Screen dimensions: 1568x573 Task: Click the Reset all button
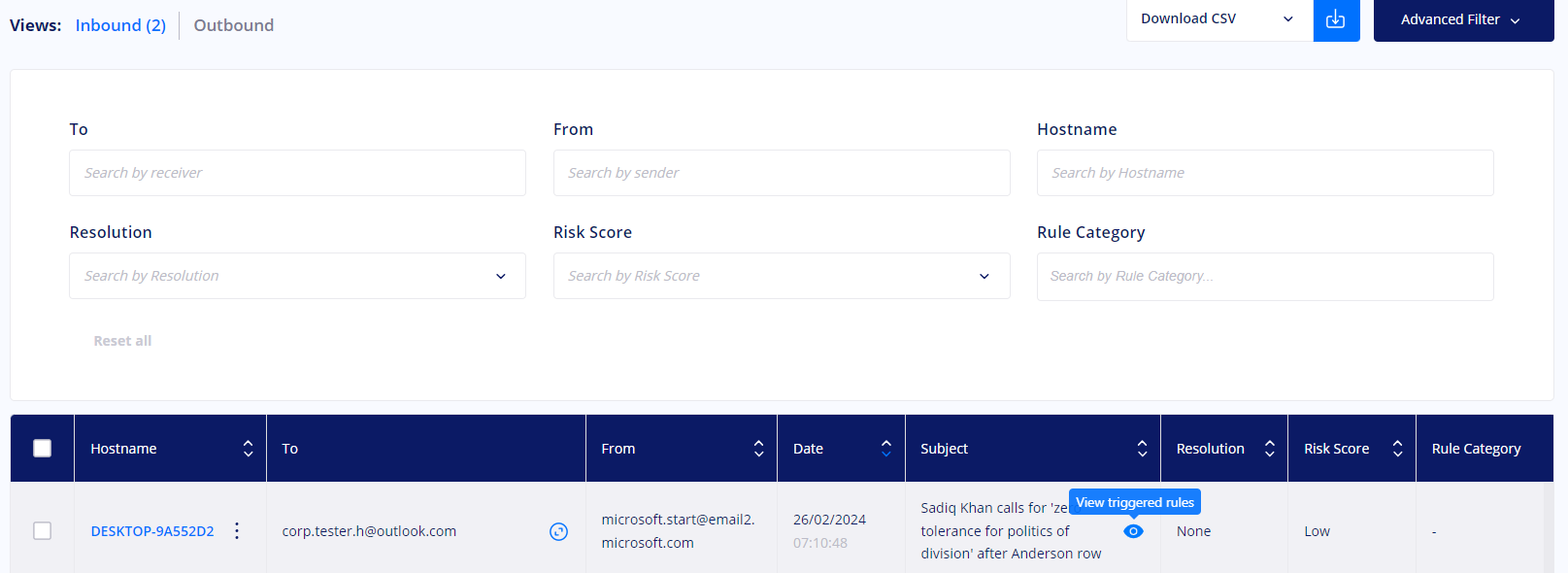pos(122,341)
